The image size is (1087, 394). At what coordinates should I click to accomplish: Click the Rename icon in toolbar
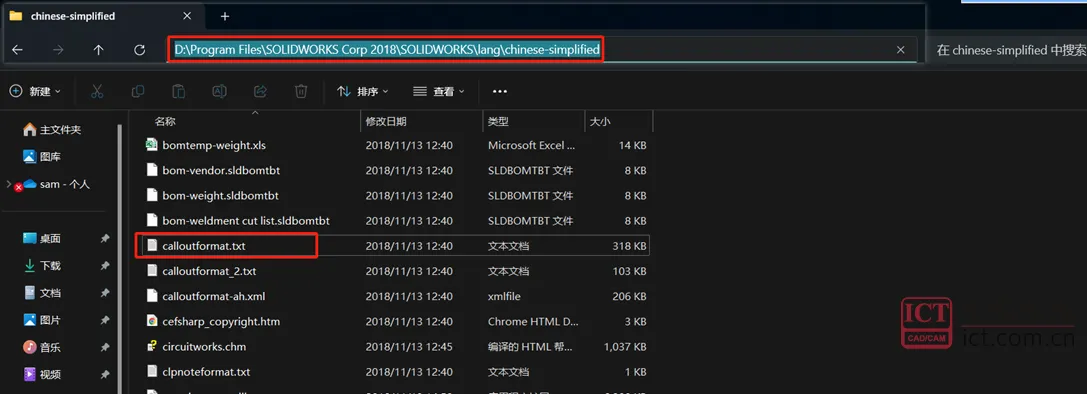219,91
